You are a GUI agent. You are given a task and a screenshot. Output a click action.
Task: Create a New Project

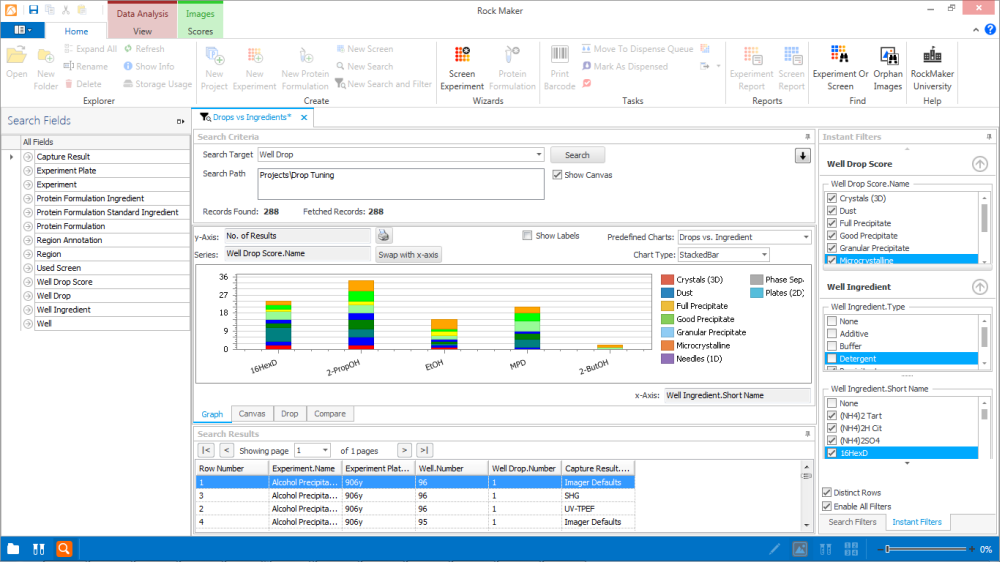click(x=214, y=68)
